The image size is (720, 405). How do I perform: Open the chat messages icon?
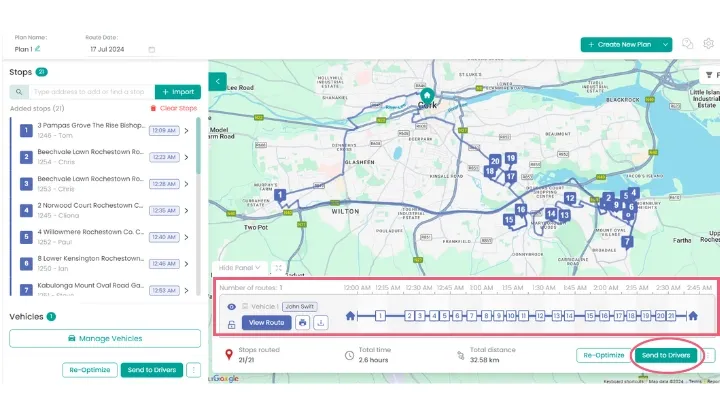tap(687, 44)
